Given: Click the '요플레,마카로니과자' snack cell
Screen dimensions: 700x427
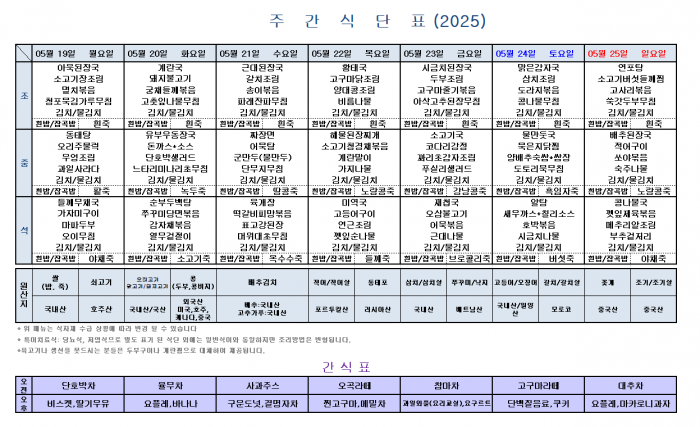Looking at the screenshot, I should point(630,404).
